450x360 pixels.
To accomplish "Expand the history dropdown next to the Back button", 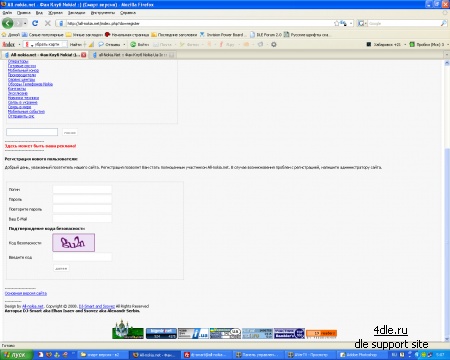I will (25, 23).
